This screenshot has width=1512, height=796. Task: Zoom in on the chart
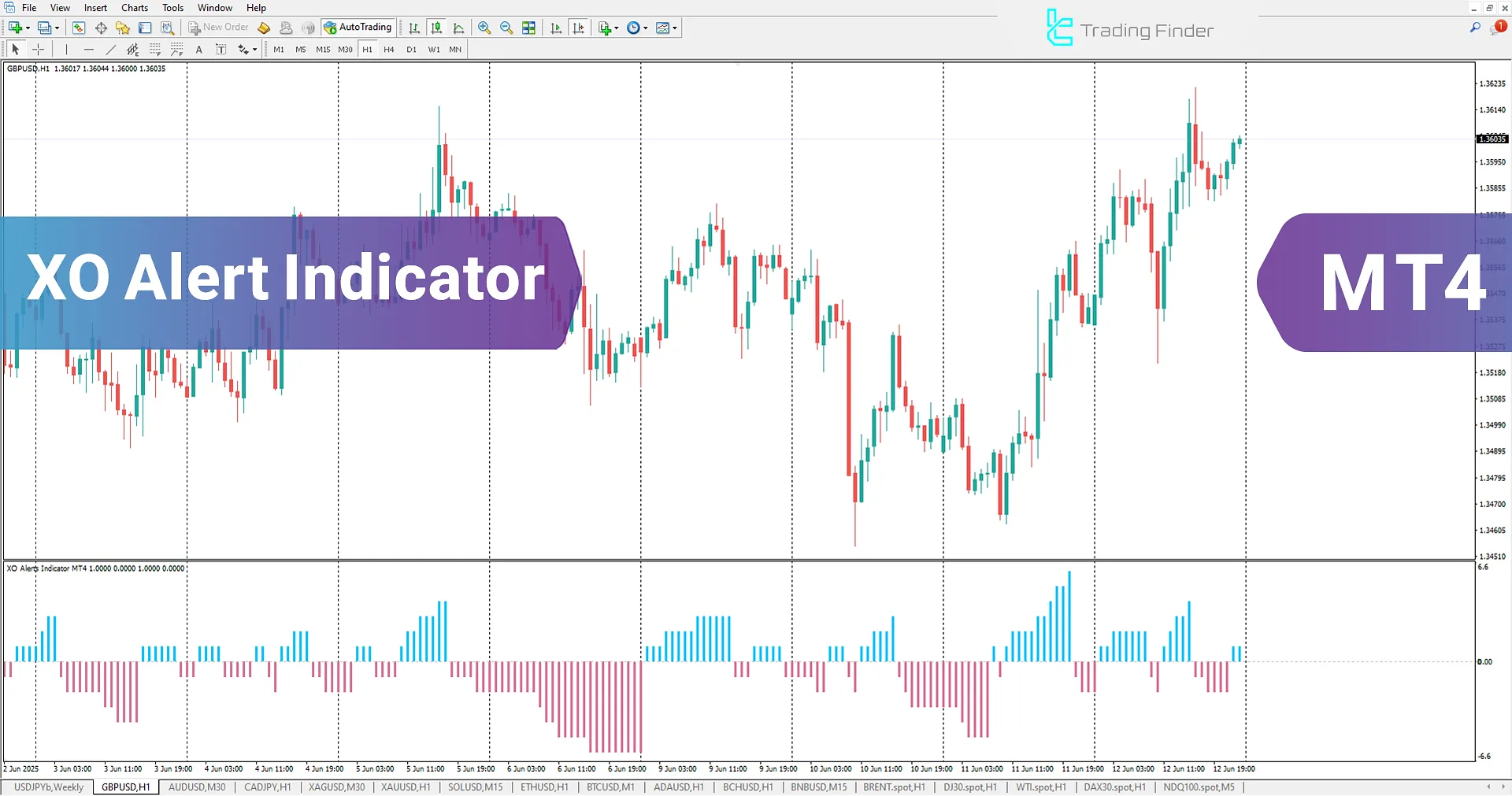(x=484, y=28)
